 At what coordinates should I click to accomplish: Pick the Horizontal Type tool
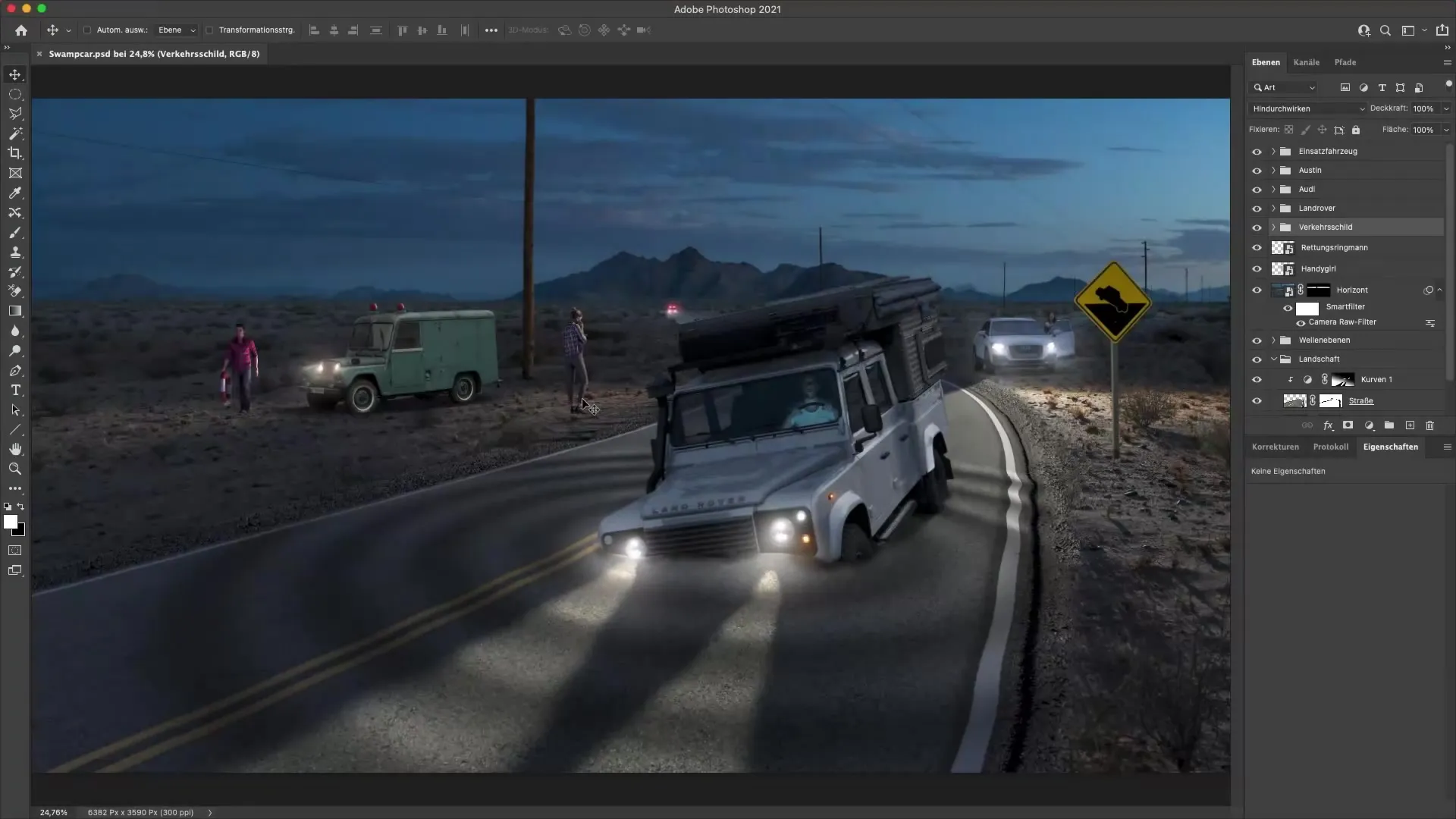point(15,391)
